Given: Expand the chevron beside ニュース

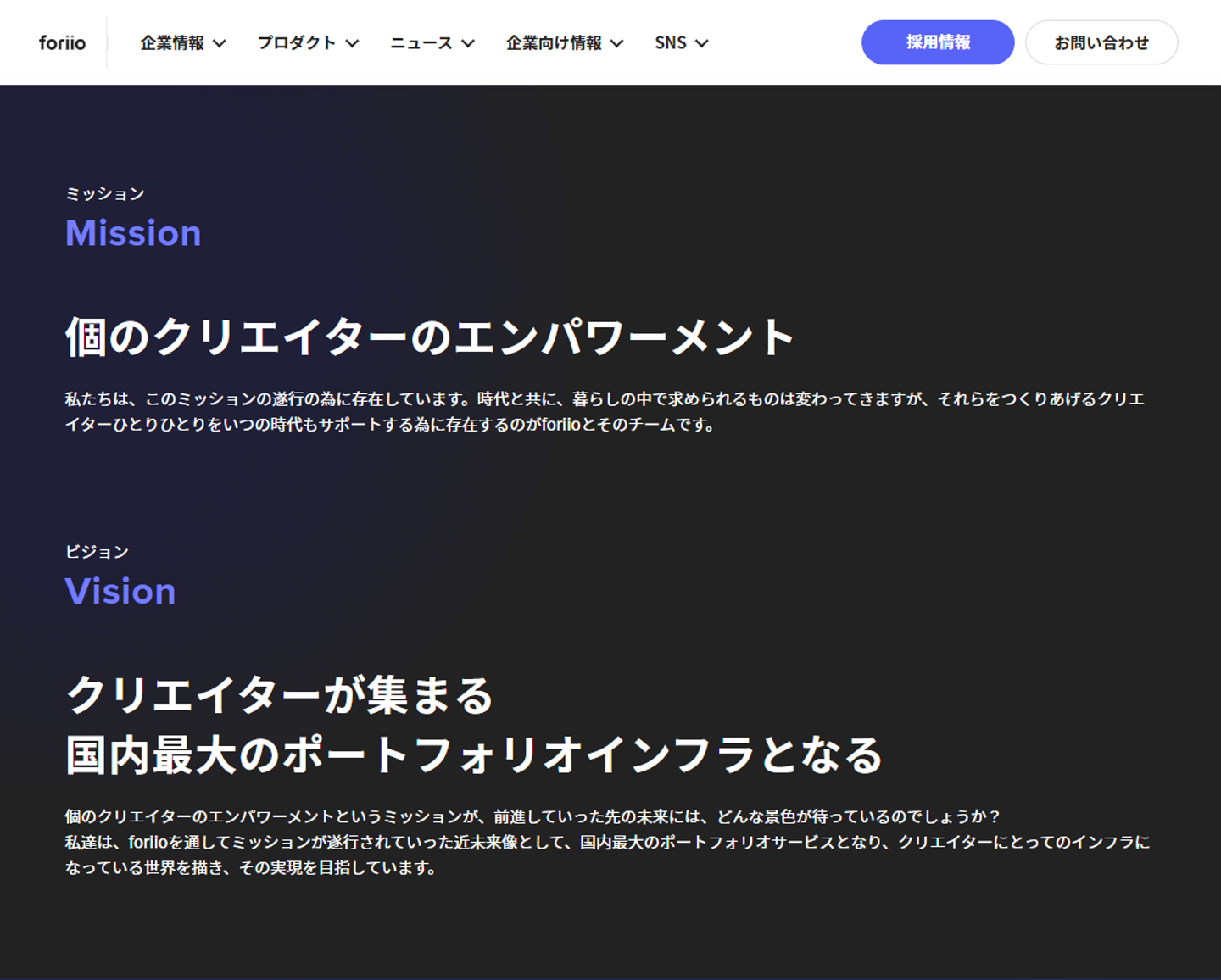Looking at the screenshot, I should coord(467,43).
